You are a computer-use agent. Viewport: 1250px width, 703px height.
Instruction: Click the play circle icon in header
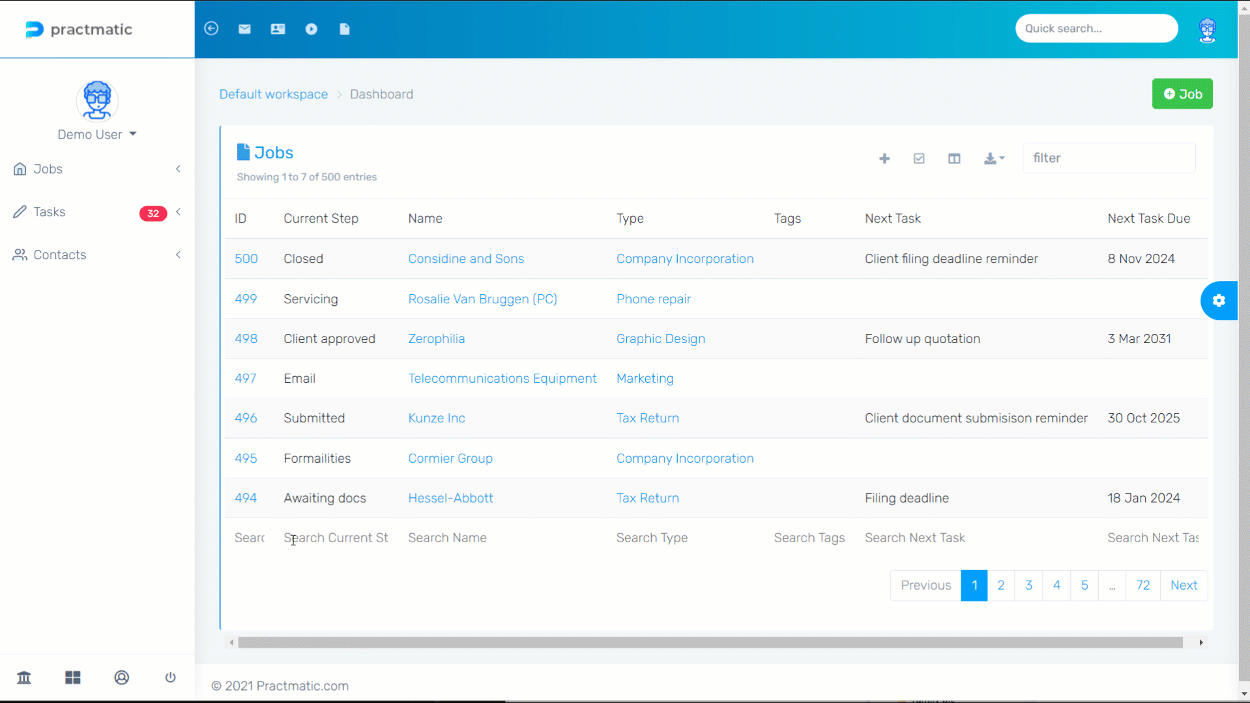(x=311, y=29)
